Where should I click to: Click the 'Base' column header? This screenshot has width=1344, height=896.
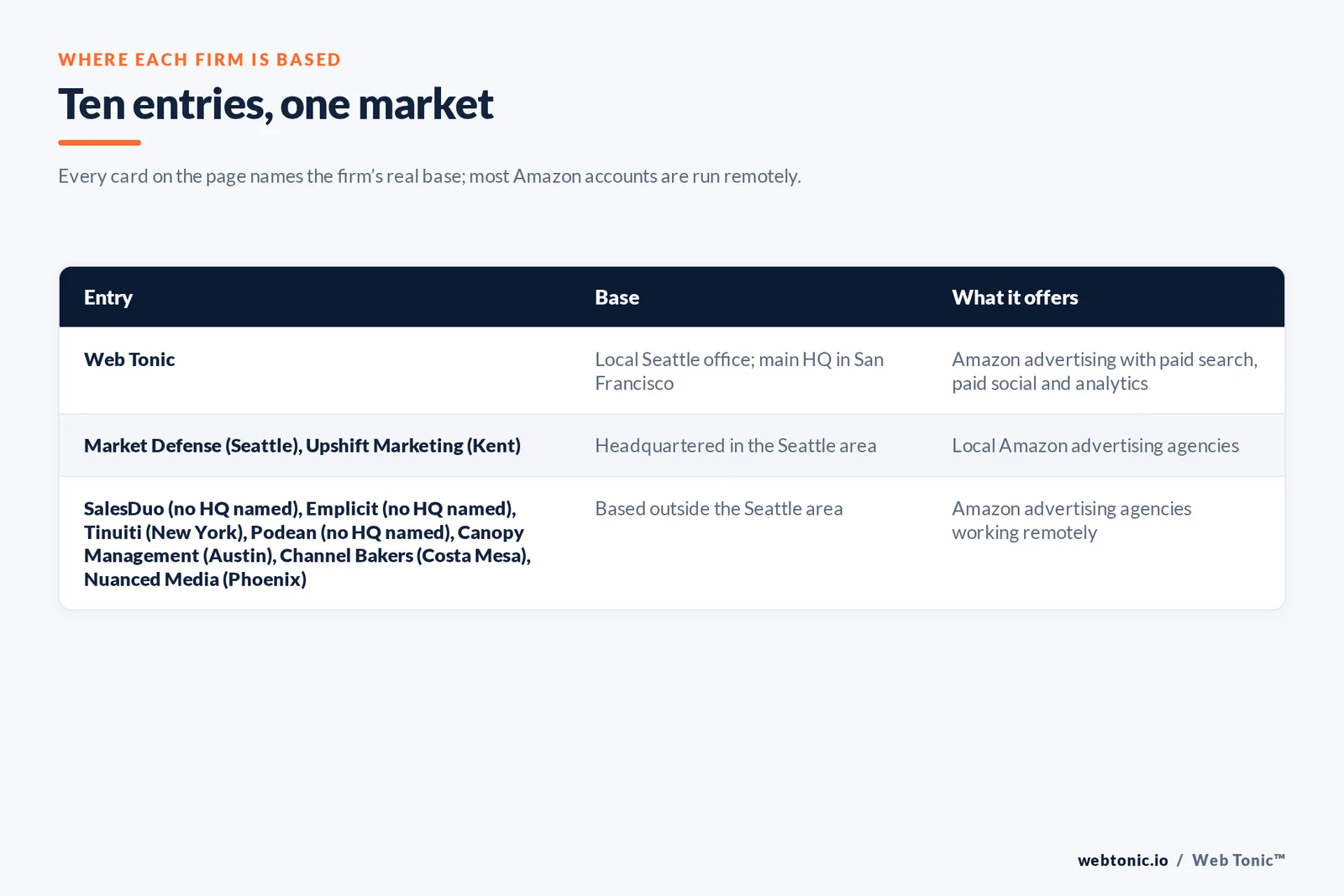click(617, 297)
